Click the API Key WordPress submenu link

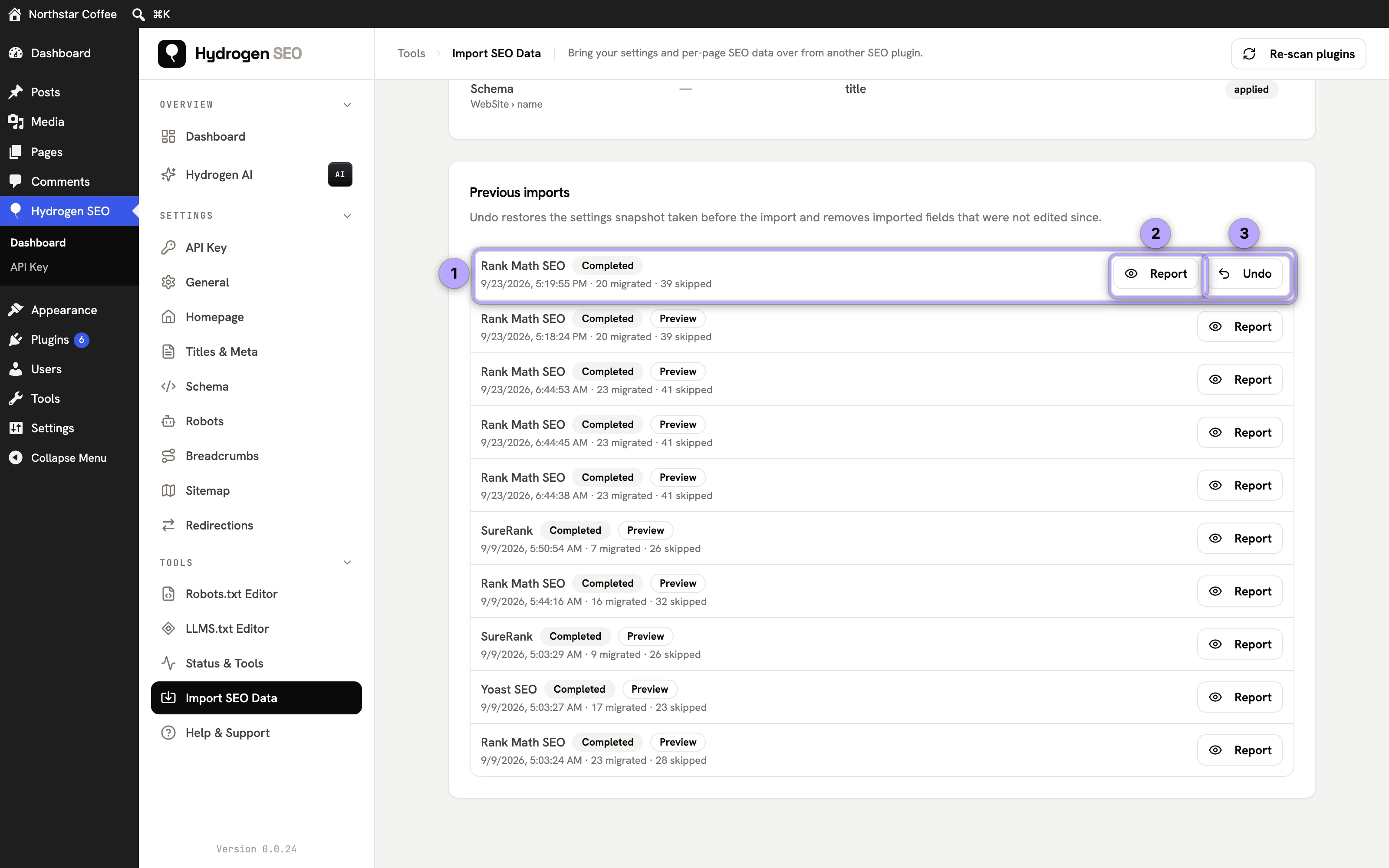(29, 267)
